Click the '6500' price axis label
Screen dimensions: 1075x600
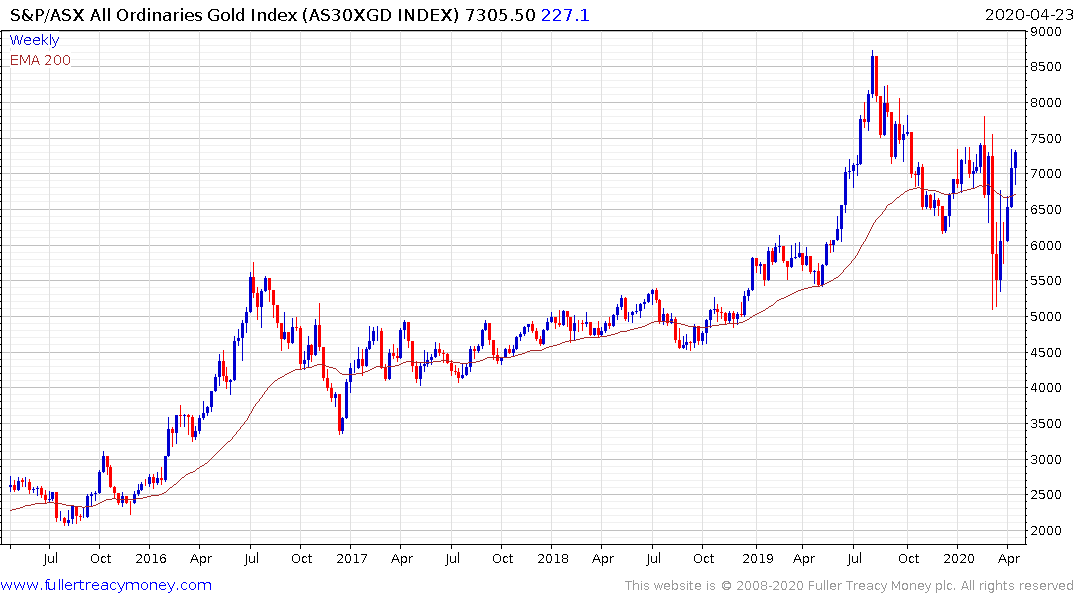point(1046,210)
